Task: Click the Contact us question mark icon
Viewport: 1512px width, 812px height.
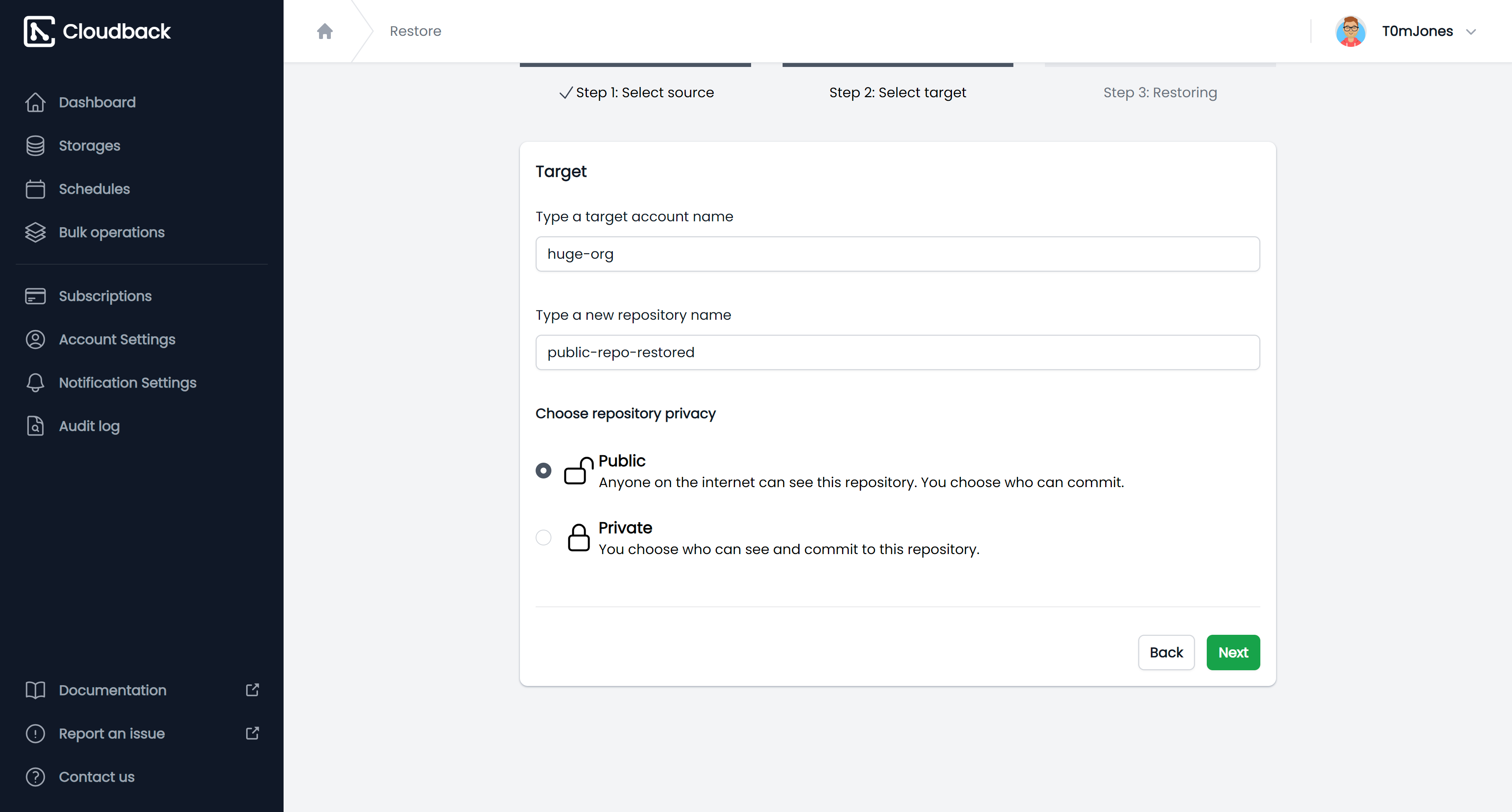Action: 35,777
